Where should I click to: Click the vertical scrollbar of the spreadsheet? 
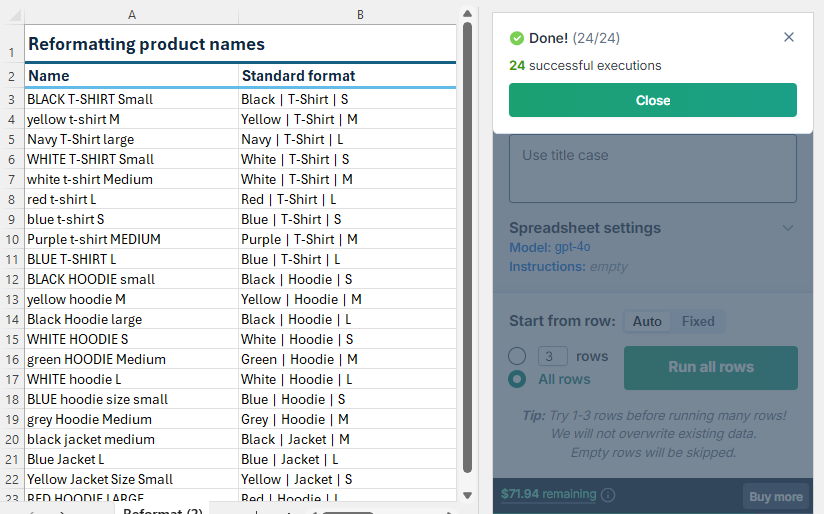pyautogui.click(x=466, y=250)
